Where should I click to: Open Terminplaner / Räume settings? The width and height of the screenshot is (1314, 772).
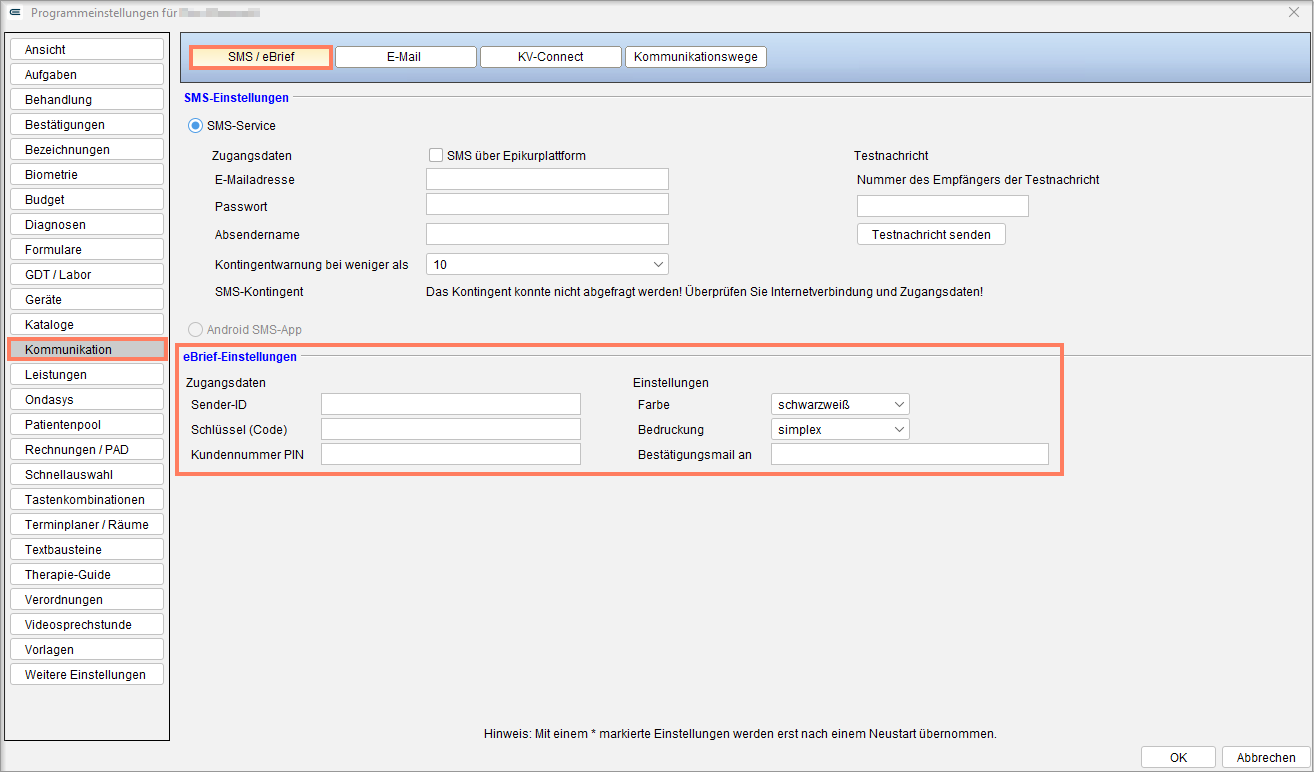coord(87,524)
